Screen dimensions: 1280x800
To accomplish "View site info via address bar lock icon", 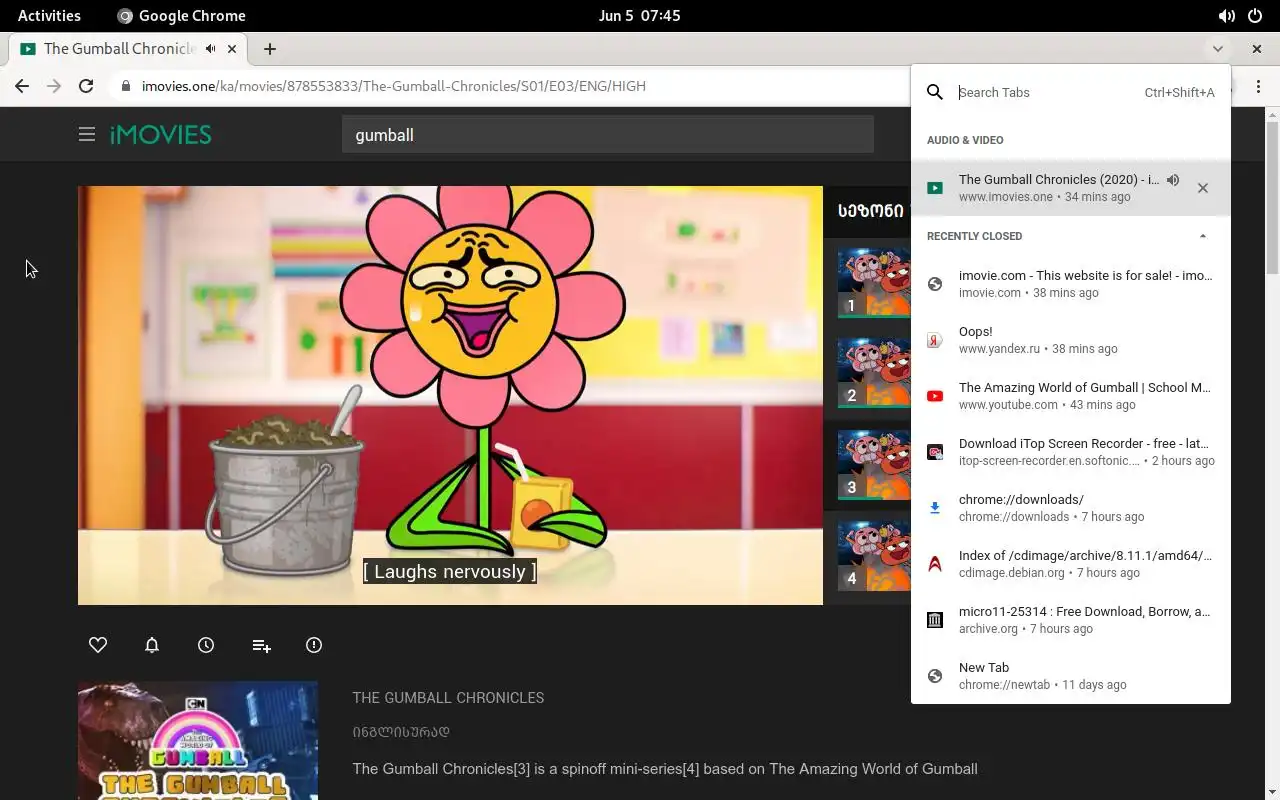I will coord(125,86).
